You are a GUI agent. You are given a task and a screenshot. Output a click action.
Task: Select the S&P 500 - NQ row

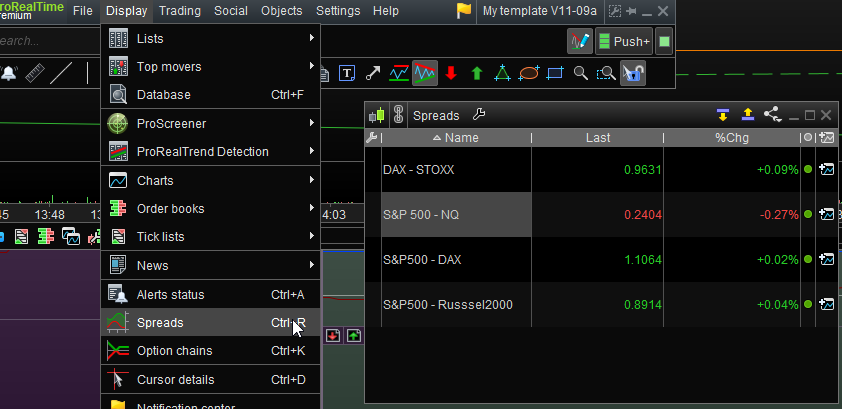(x=601, y=215)
